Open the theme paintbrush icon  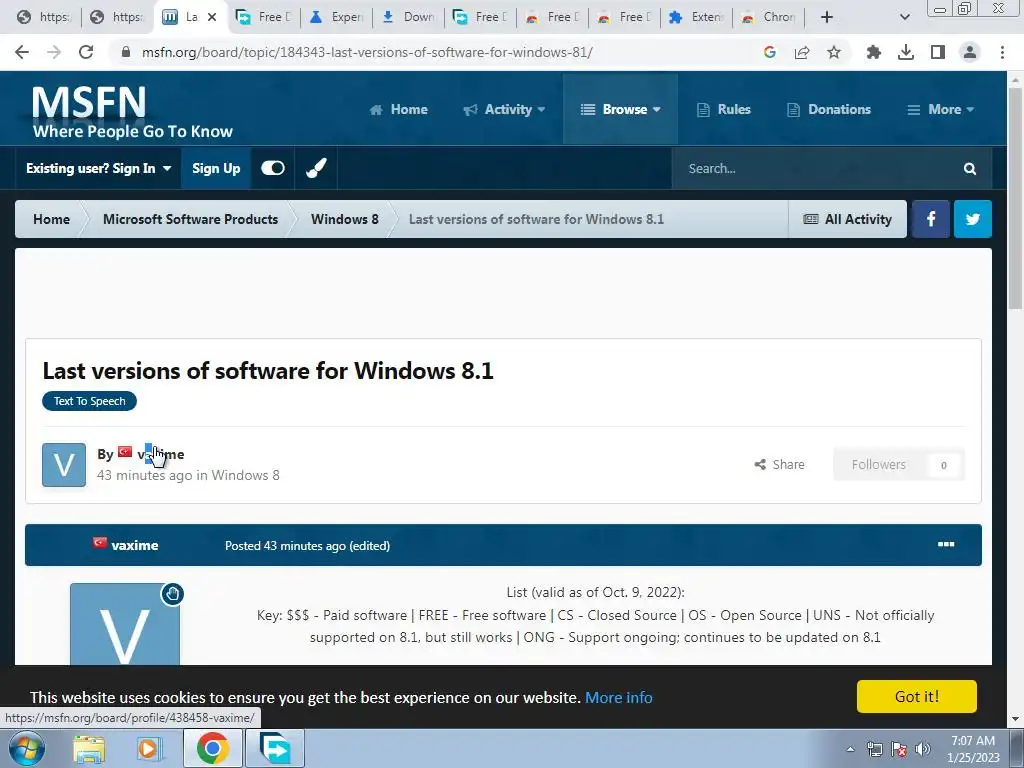(x=316, y=168)
